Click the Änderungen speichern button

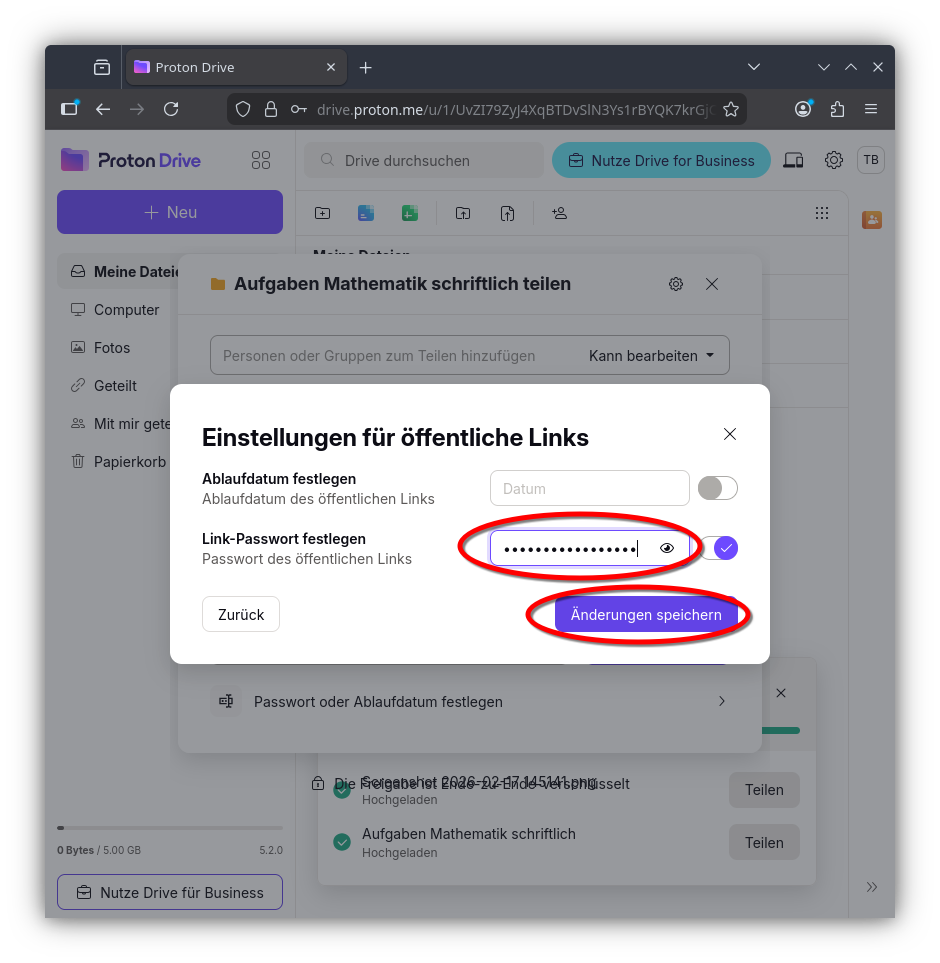(646, 615)
